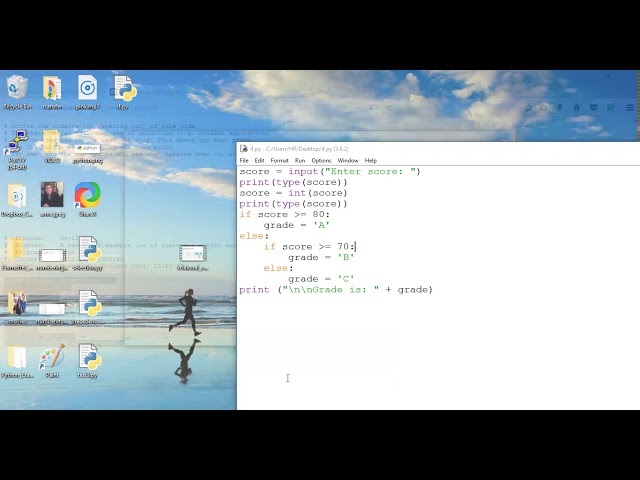Click the line 'score = int(score)'

[x=293, y=193]
